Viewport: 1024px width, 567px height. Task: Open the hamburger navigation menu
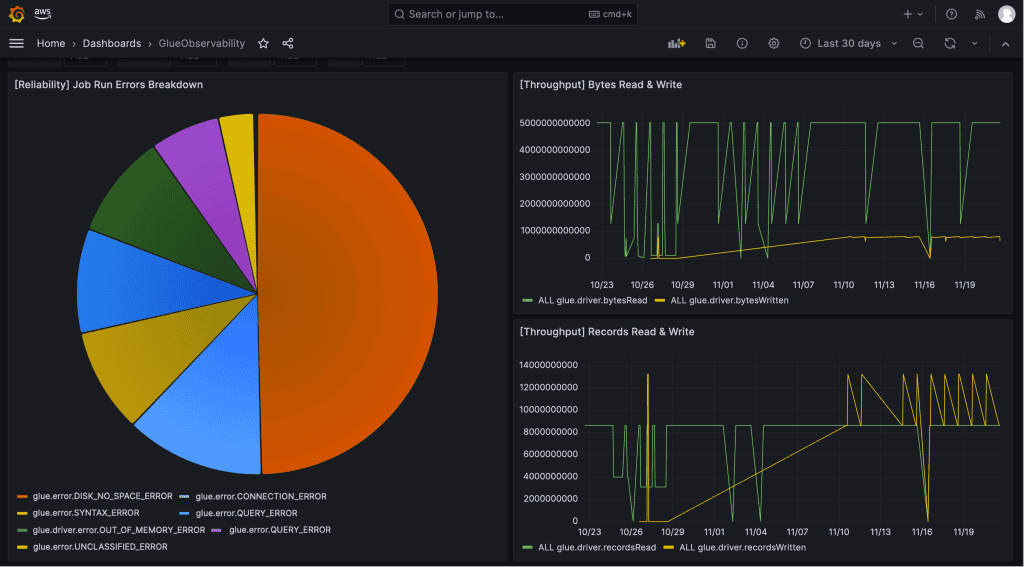(x=16, y=43)
